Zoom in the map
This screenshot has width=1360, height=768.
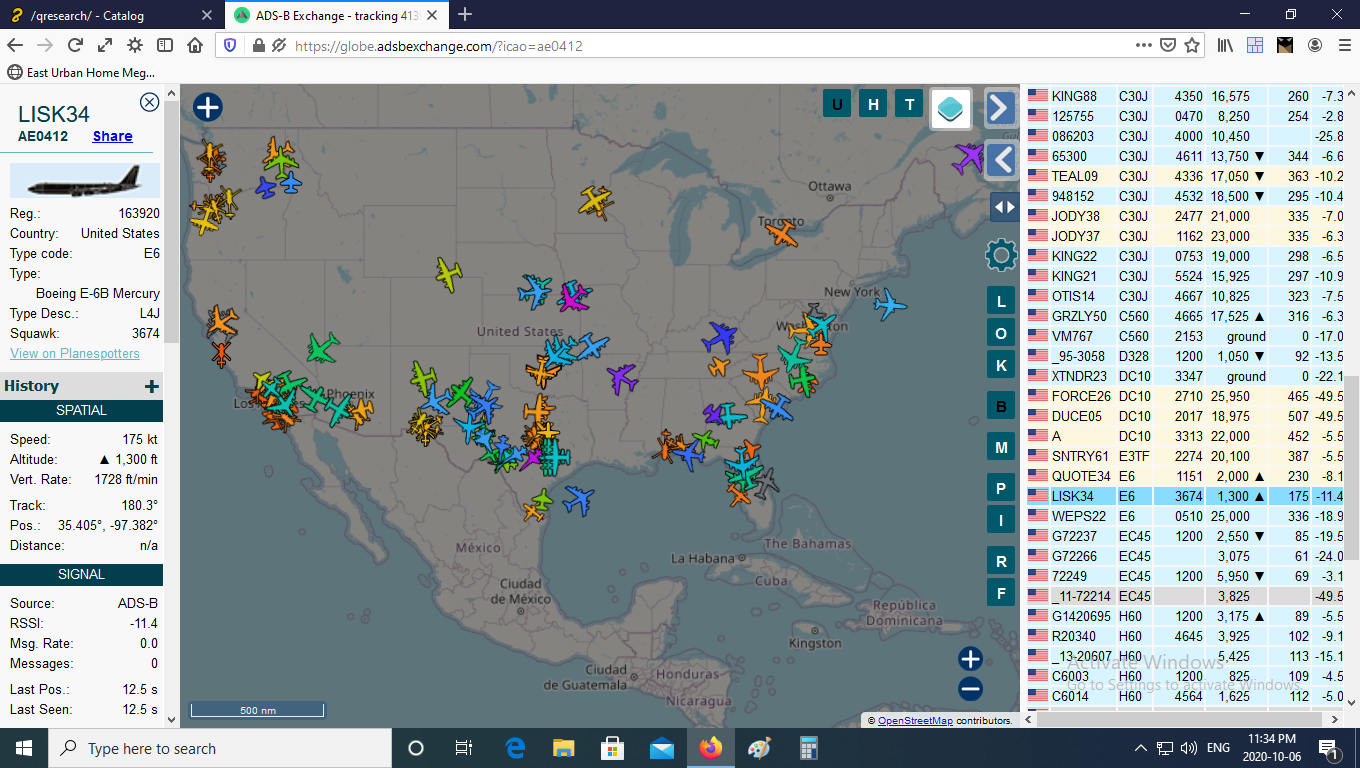pyautogui.click(x=970, y=659)
